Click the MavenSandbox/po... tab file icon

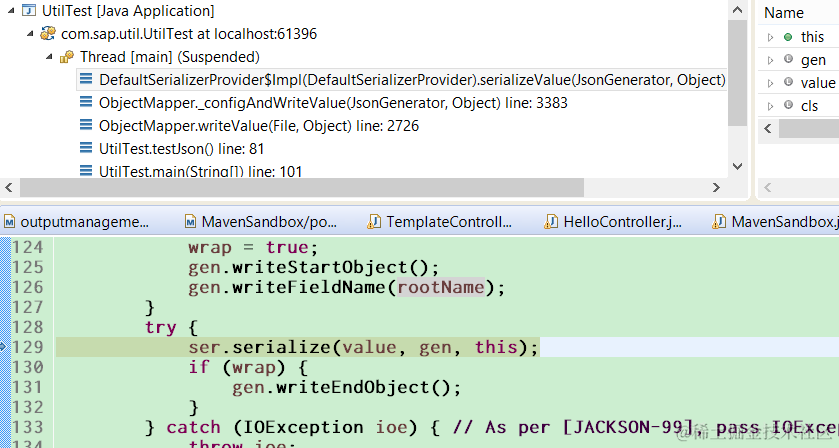pos(190,222)
